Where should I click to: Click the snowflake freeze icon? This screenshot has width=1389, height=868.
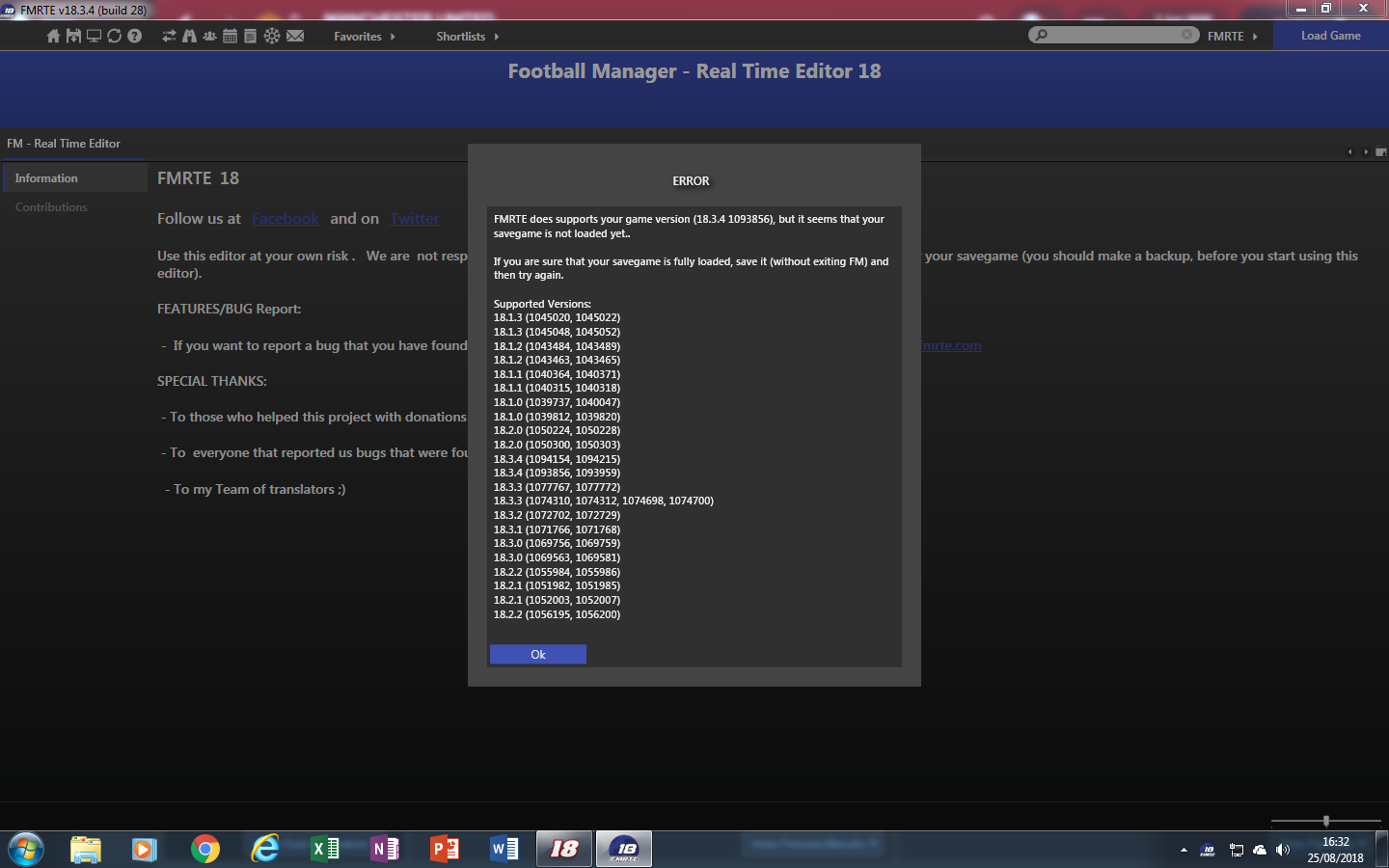[x=271, y=36]
